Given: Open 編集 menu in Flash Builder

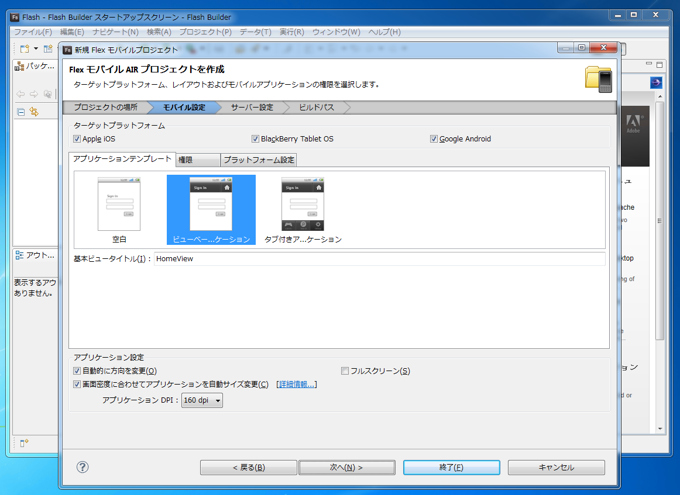Looking at the screenshot, I should point(72,32).
